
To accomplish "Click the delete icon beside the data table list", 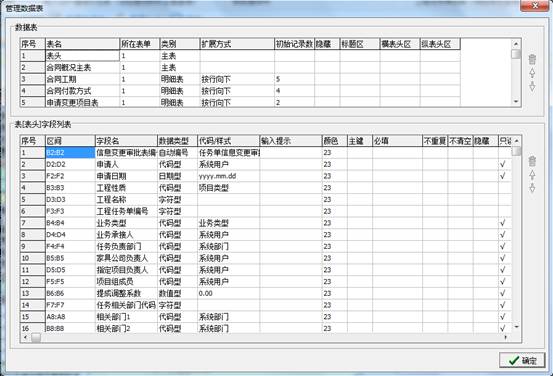I will click(x=532, y=59).
